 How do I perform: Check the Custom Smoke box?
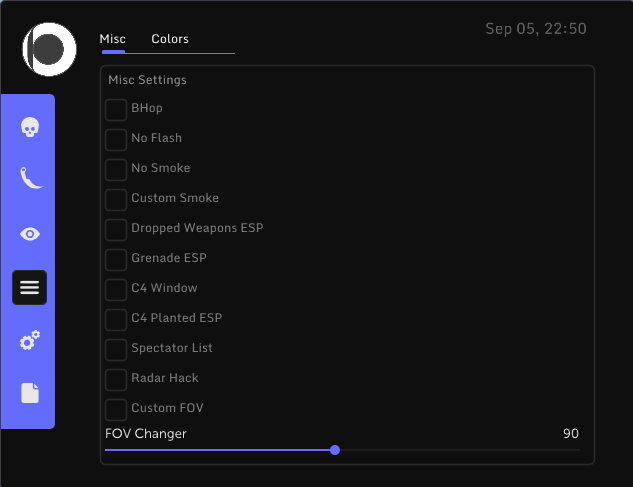coord(116,198)
